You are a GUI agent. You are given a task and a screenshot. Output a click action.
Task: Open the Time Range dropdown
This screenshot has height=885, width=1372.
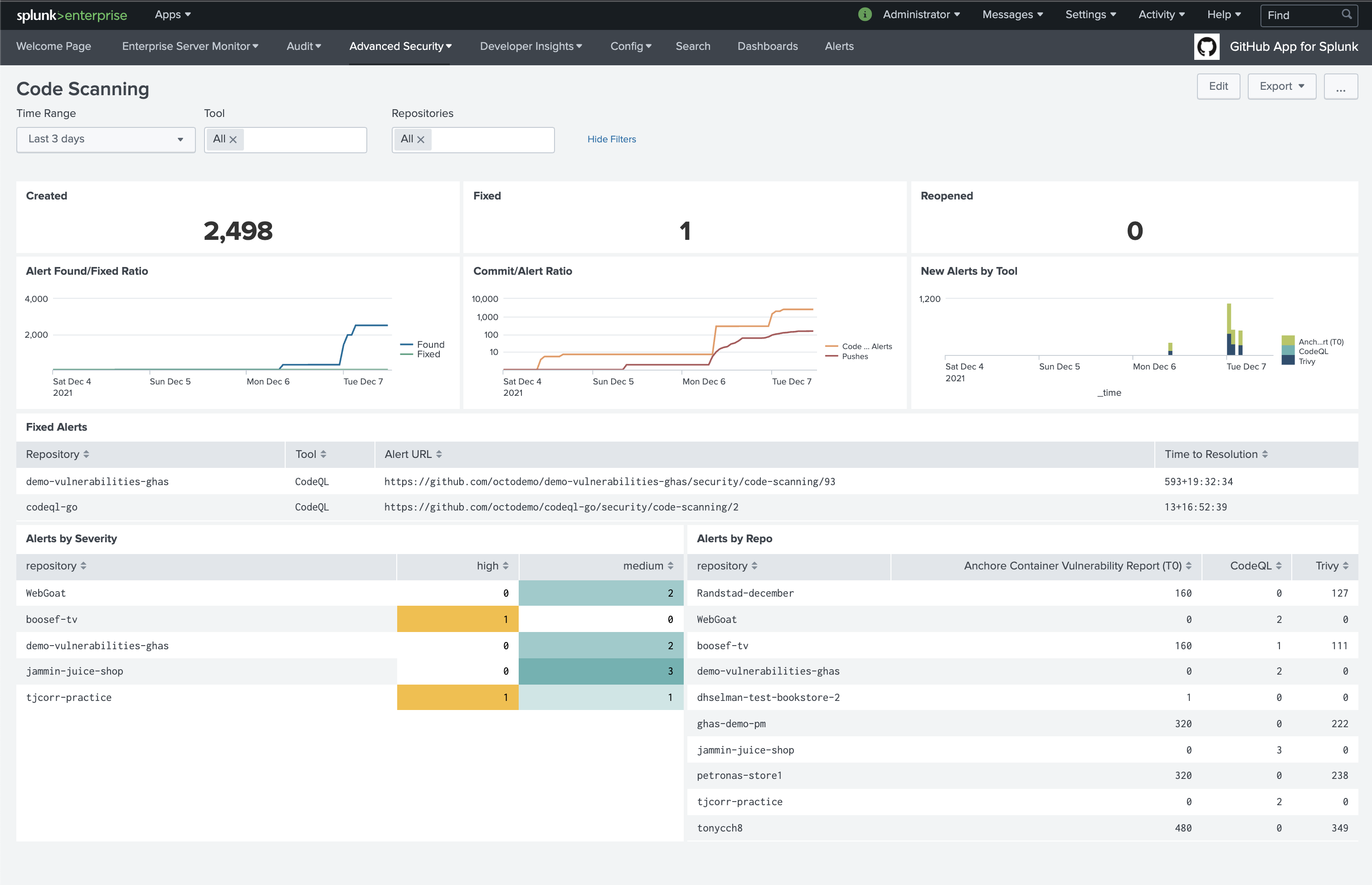[x=106, y=140]
